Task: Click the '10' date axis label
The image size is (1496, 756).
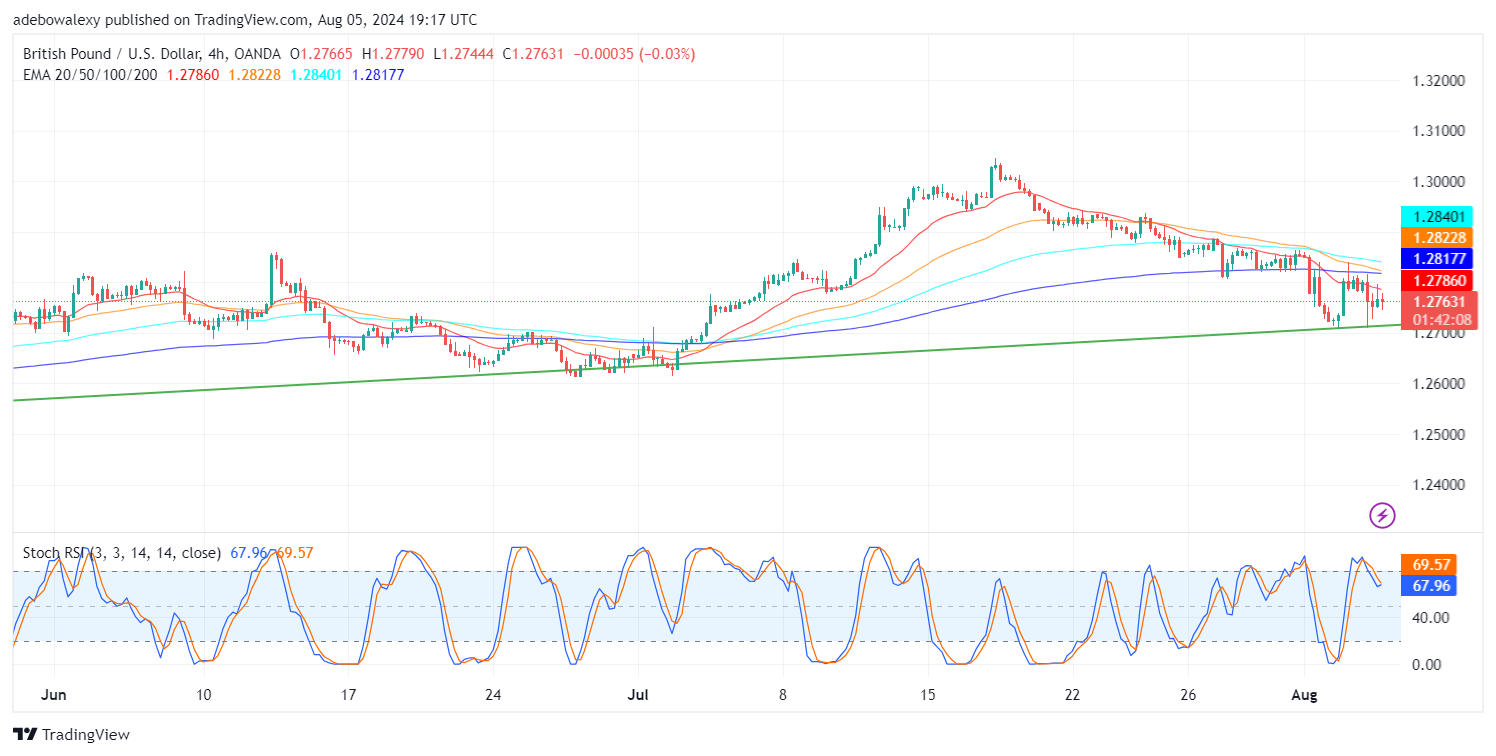Action: [203, 694]
